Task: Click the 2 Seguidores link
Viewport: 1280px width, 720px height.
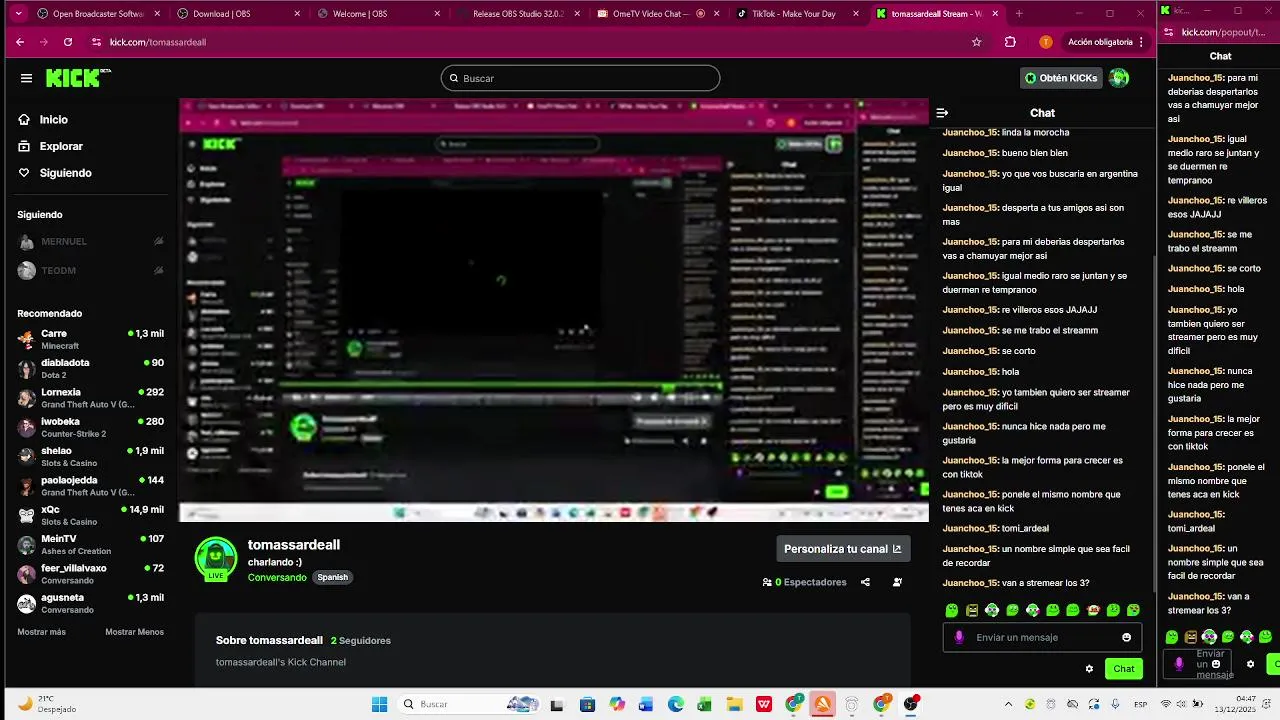Action: tap(361, 640)
